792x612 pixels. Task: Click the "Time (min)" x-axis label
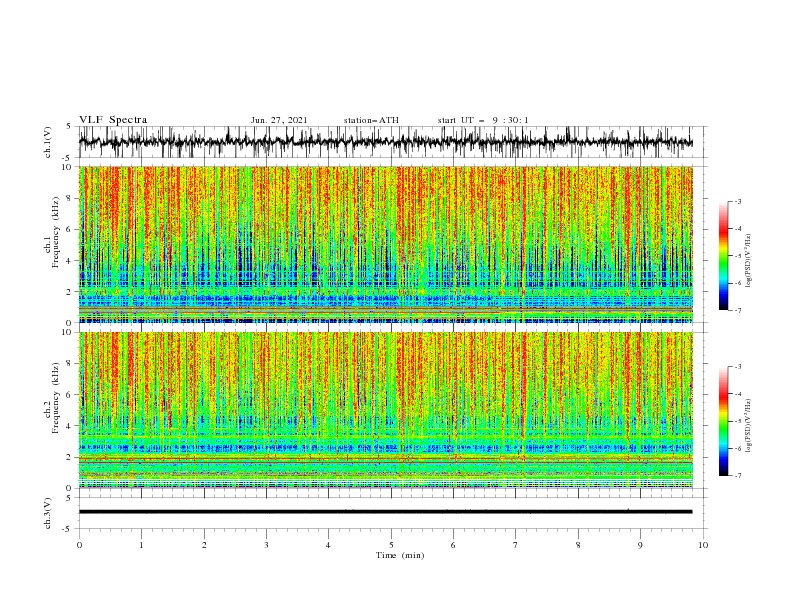(x=400, y=555)
